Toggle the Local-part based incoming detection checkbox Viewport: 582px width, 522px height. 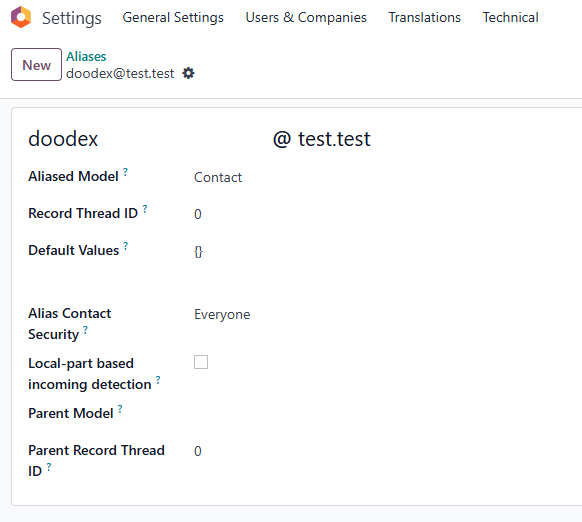(201, 362)
